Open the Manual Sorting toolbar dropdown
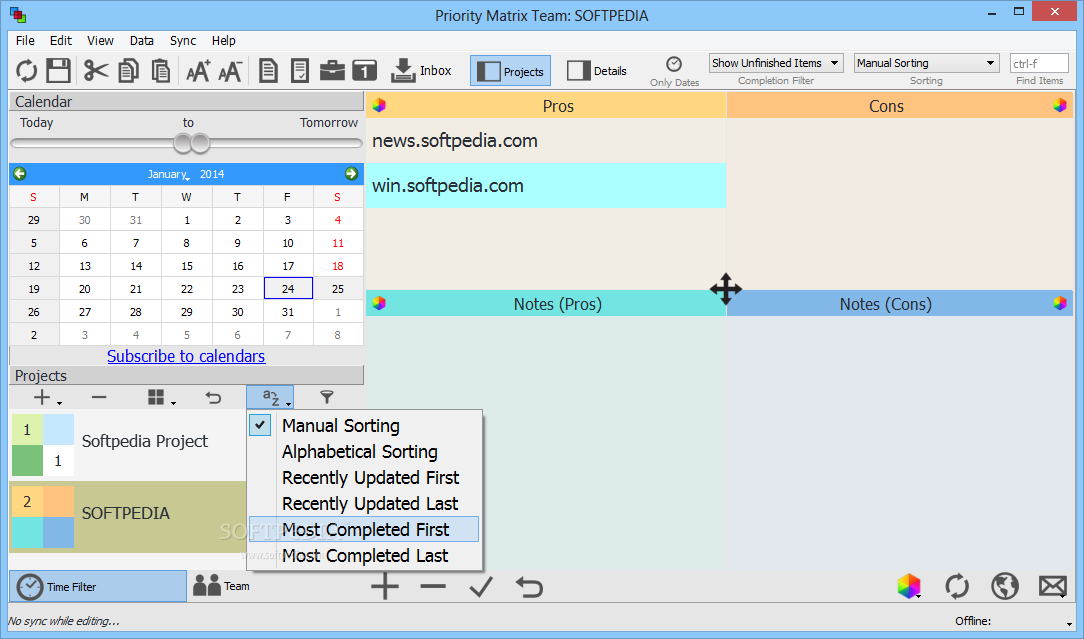 click(926, 63)
